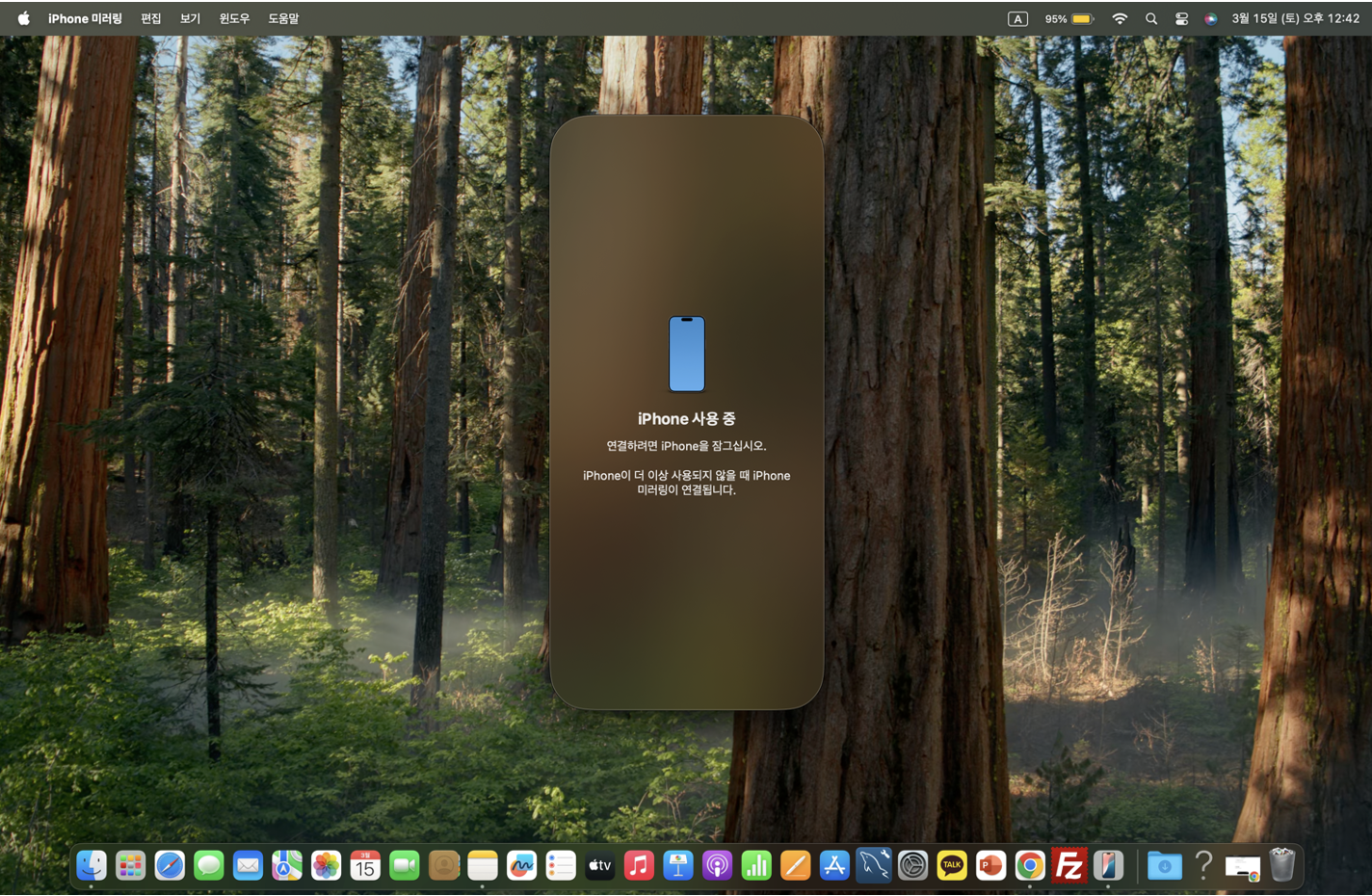Viewport: 1372px width, 896px height.
Task: Click the date and time 3월 15일
Action: tap(1295, 18)
